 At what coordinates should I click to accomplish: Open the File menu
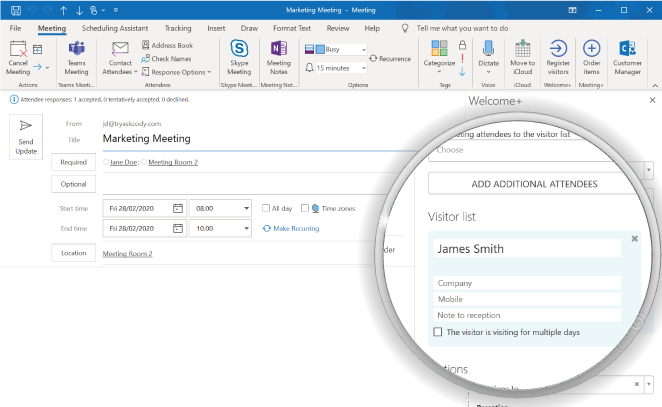(15, 28)
